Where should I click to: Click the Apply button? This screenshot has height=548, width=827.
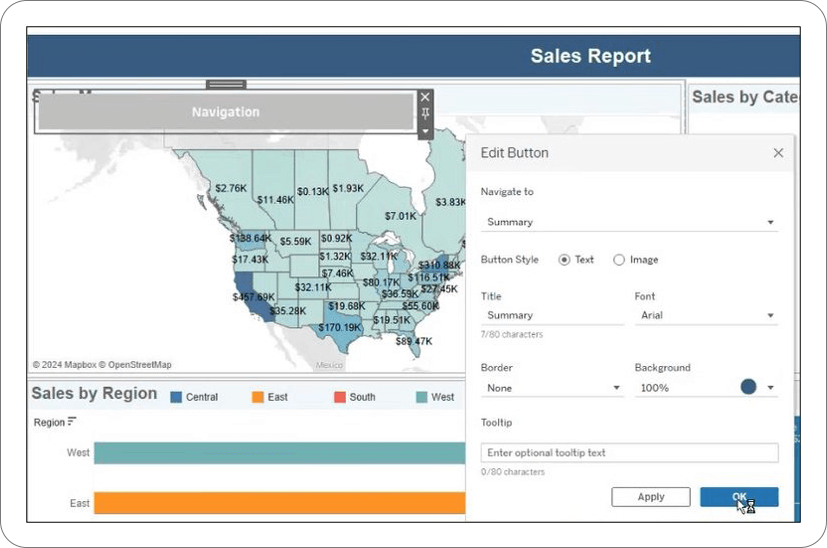650,497
